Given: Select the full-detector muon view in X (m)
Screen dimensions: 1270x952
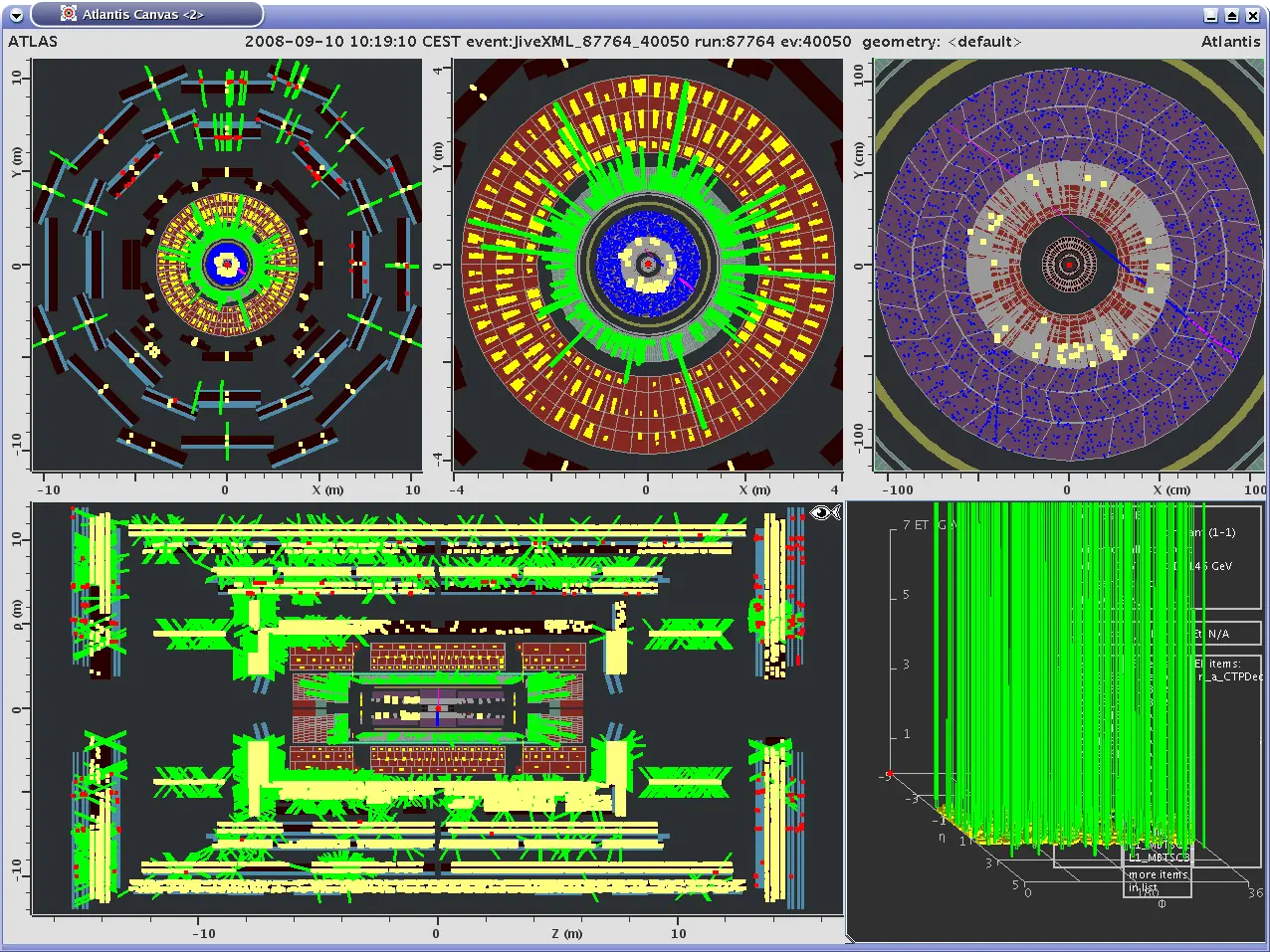Looking at the screenshot, I should coord(227,265).
